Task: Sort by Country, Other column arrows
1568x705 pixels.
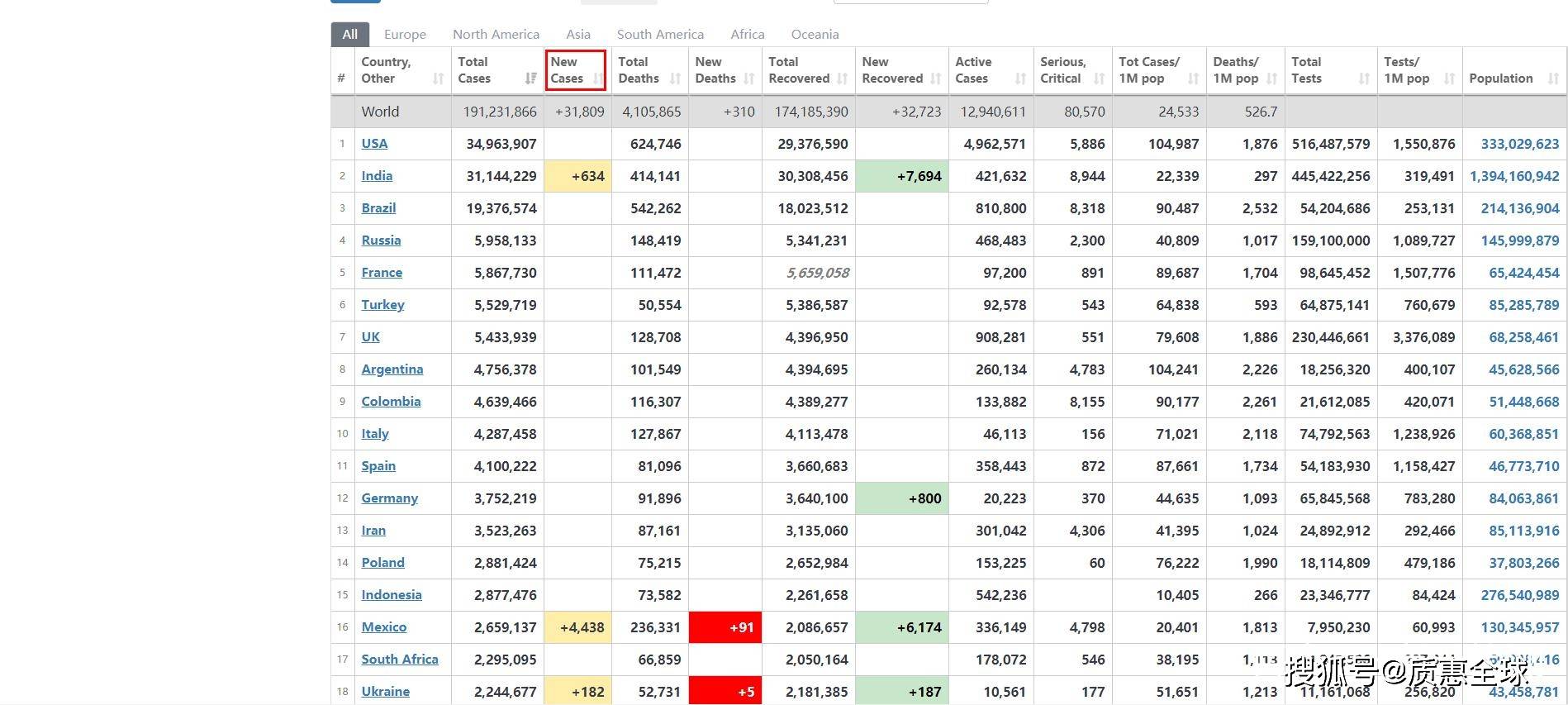Action: [x=438, y=79]
